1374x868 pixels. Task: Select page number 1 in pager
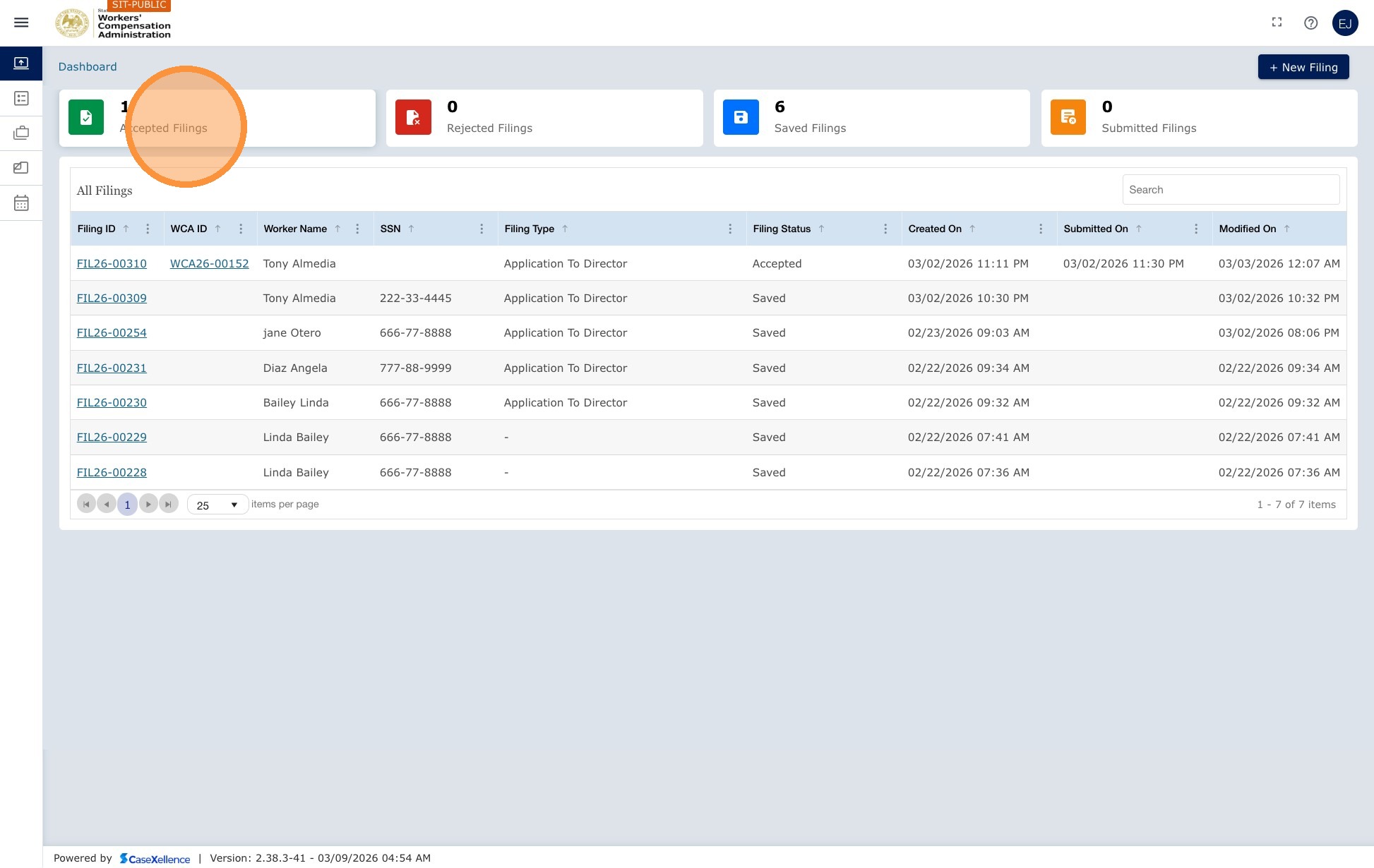tap(127, 505)
